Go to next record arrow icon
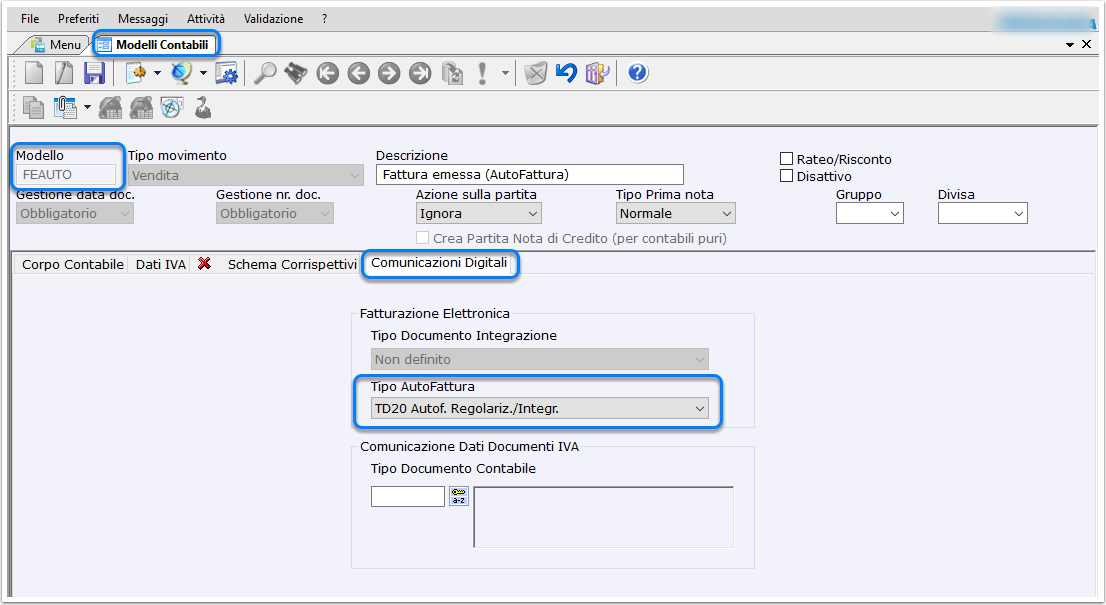 [389, 73]
